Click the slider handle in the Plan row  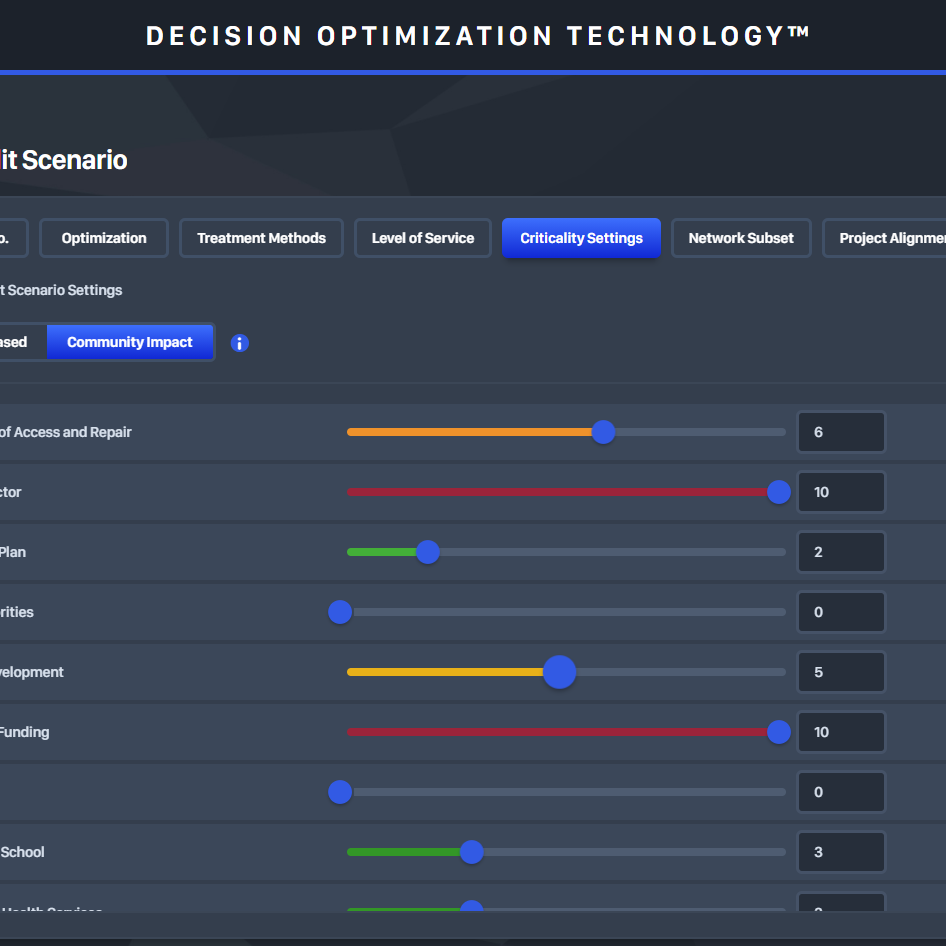coord(427,552)
